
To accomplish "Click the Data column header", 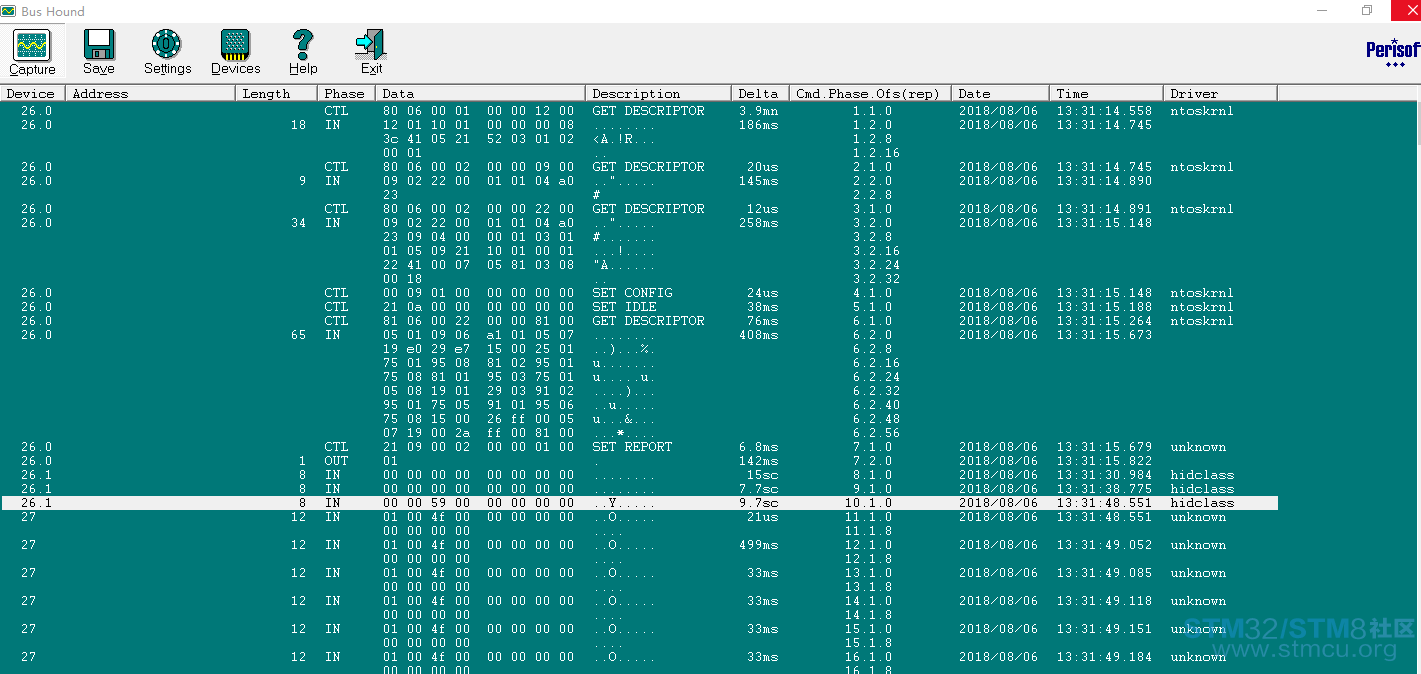I will click(481, 93).
